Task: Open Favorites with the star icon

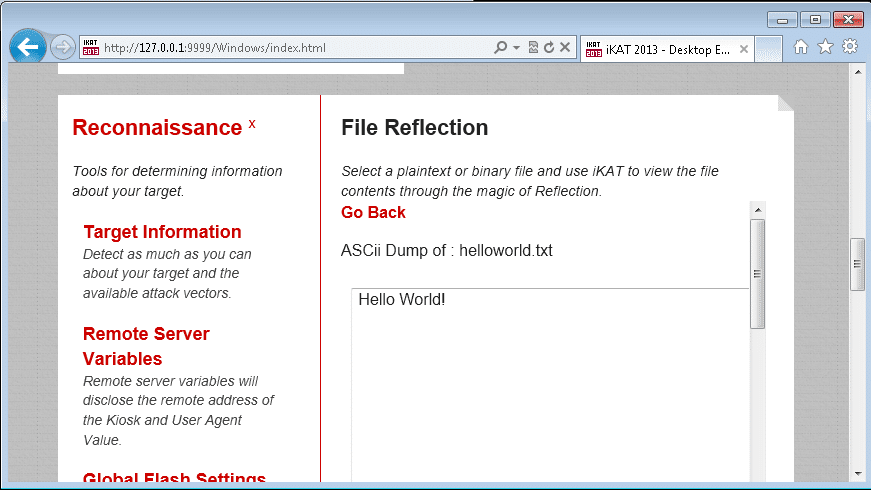Action: tap(825, 47)
